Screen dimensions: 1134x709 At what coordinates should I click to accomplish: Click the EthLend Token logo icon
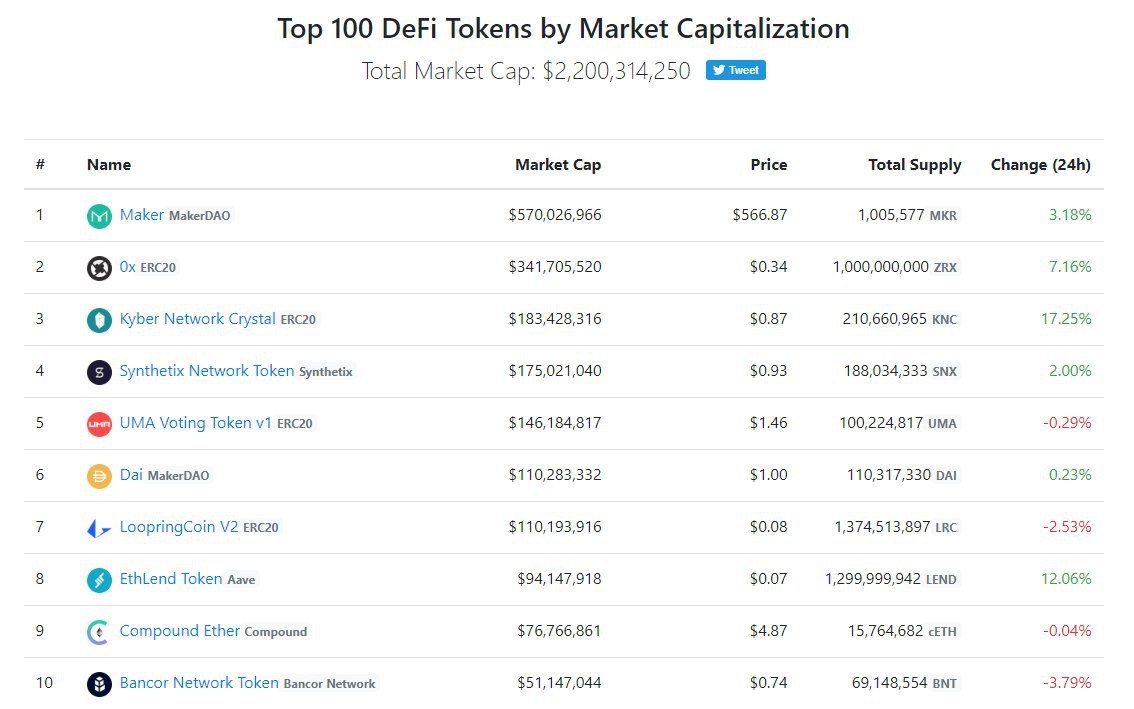pyautogui.click(x=99, y=580)
